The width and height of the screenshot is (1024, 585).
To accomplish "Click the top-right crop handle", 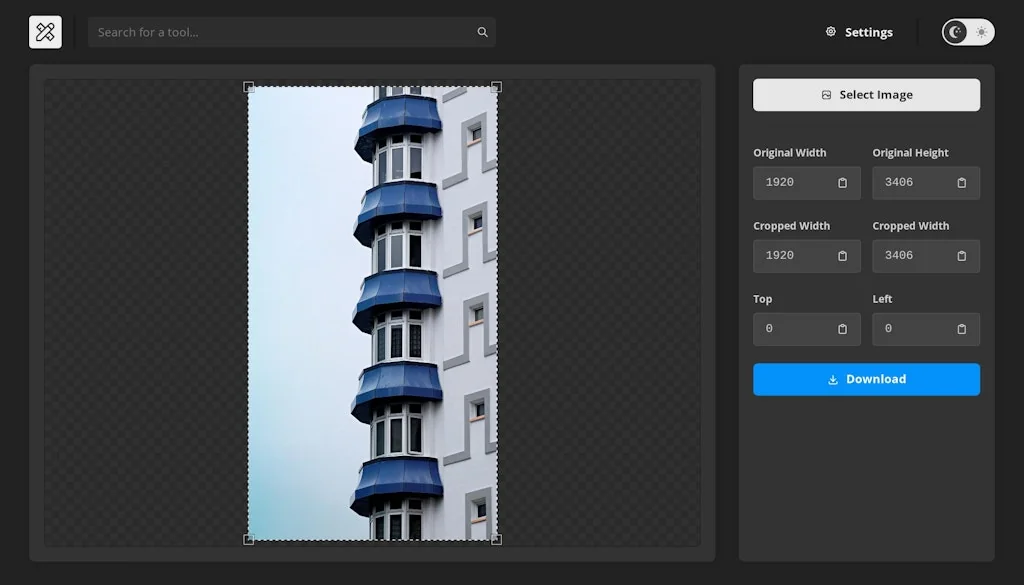I will 496,87.
